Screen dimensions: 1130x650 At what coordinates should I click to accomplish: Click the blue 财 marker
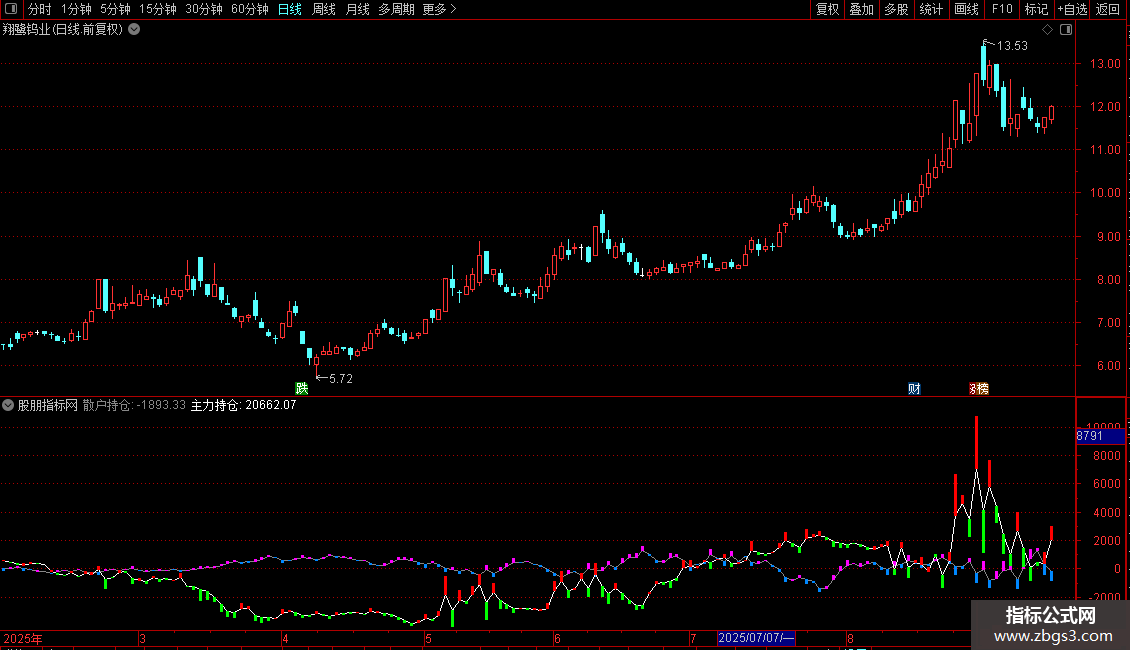[914, 388]
